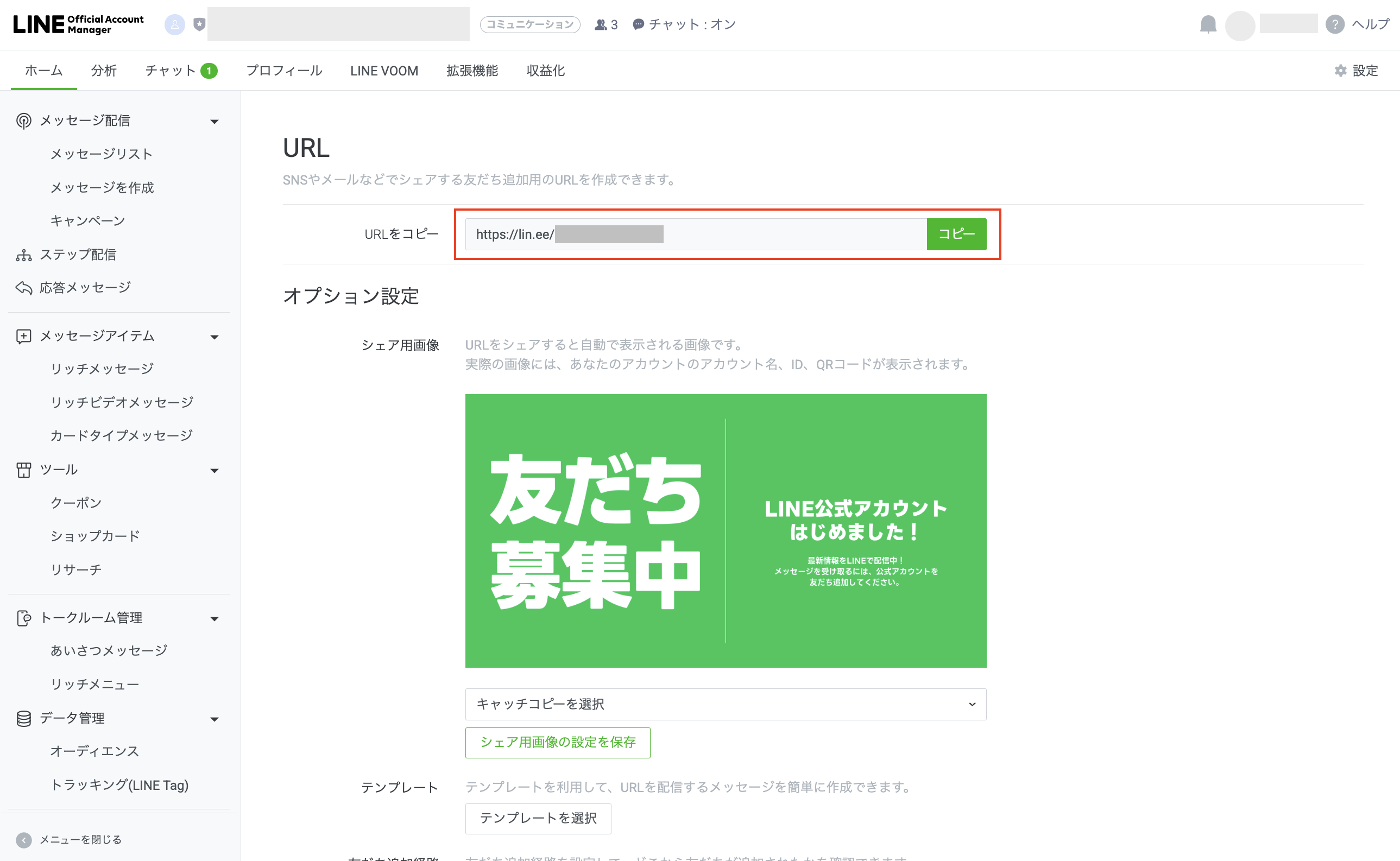Collapse the トークルーム管理 section arrow
The image size is (1400, 861).
coord(214,619)
